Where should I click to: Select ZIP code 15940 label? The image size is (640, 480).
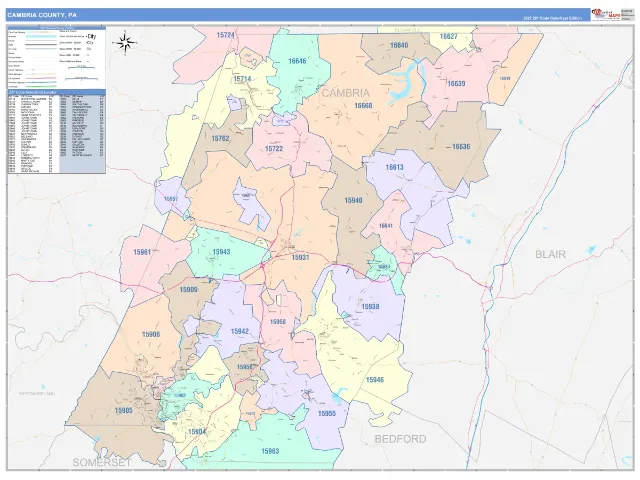tap(353, 200)
